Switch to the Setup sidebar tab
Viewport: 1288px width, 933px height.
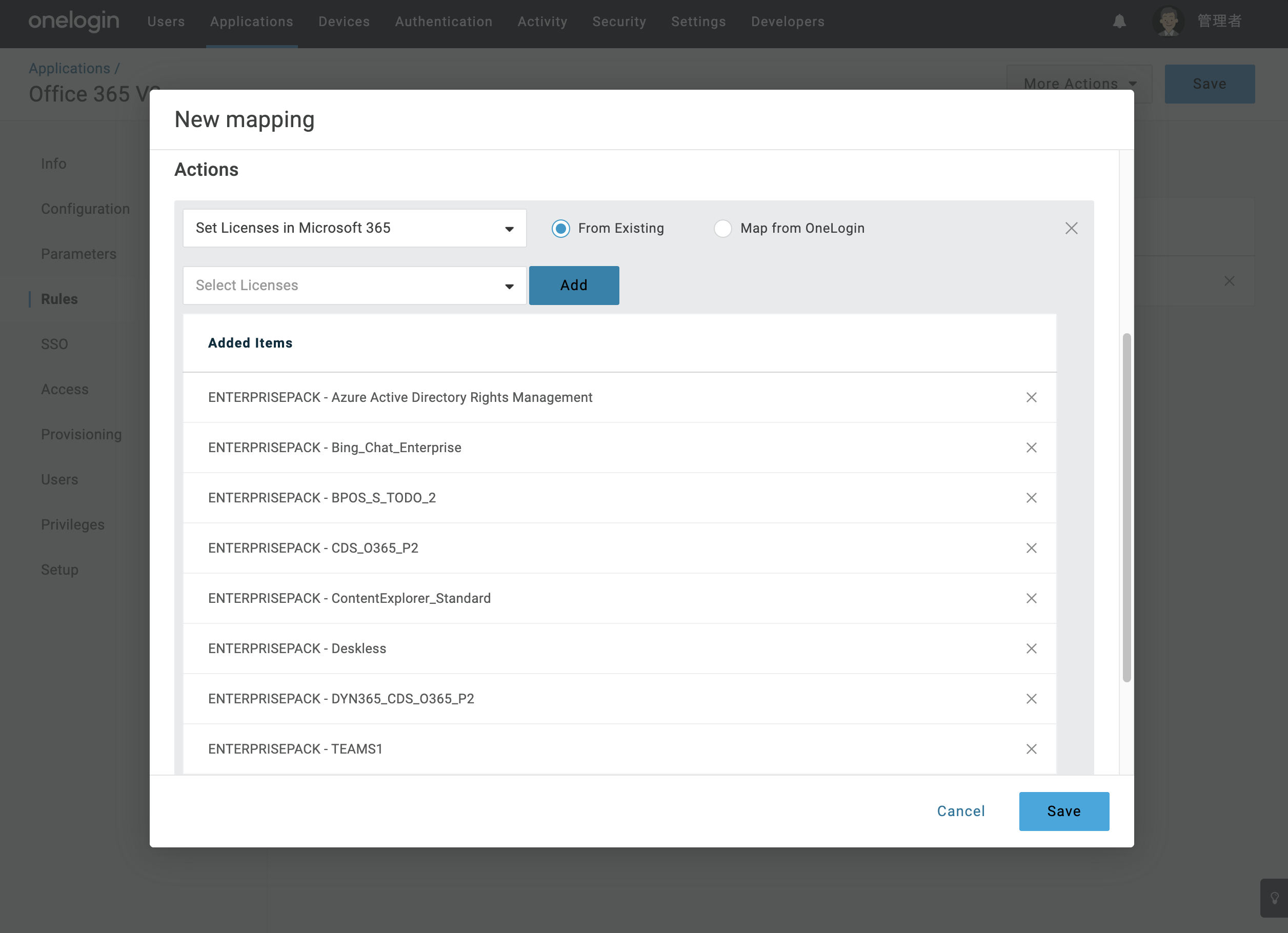pyautogui.click(x=59, y=570)
